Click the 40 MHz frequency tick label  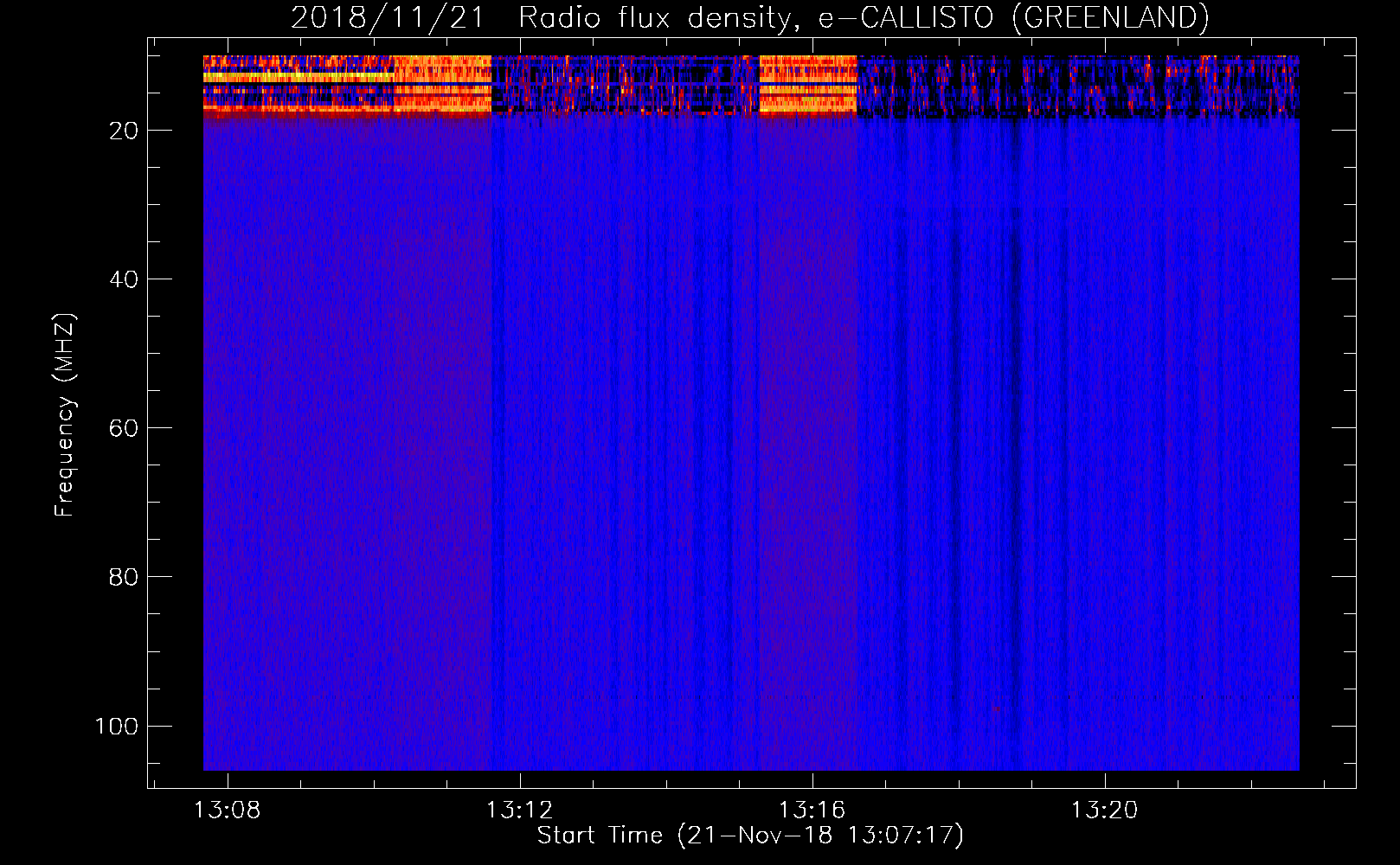124,279
